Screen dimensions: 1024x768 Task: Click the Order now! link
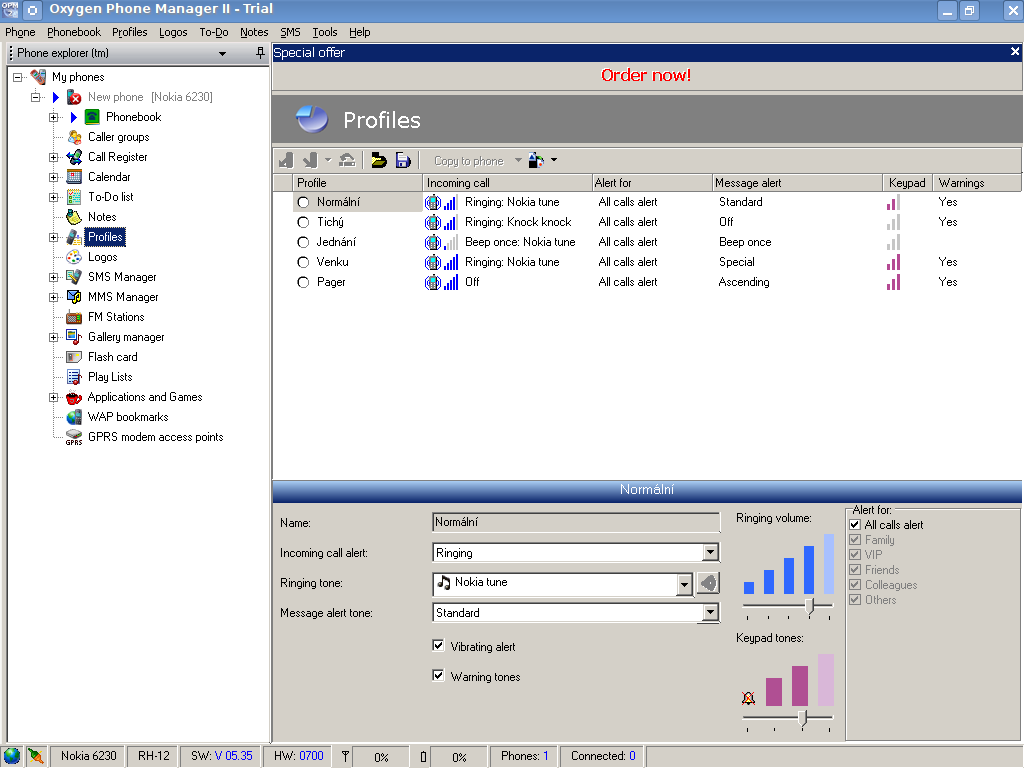645,75
